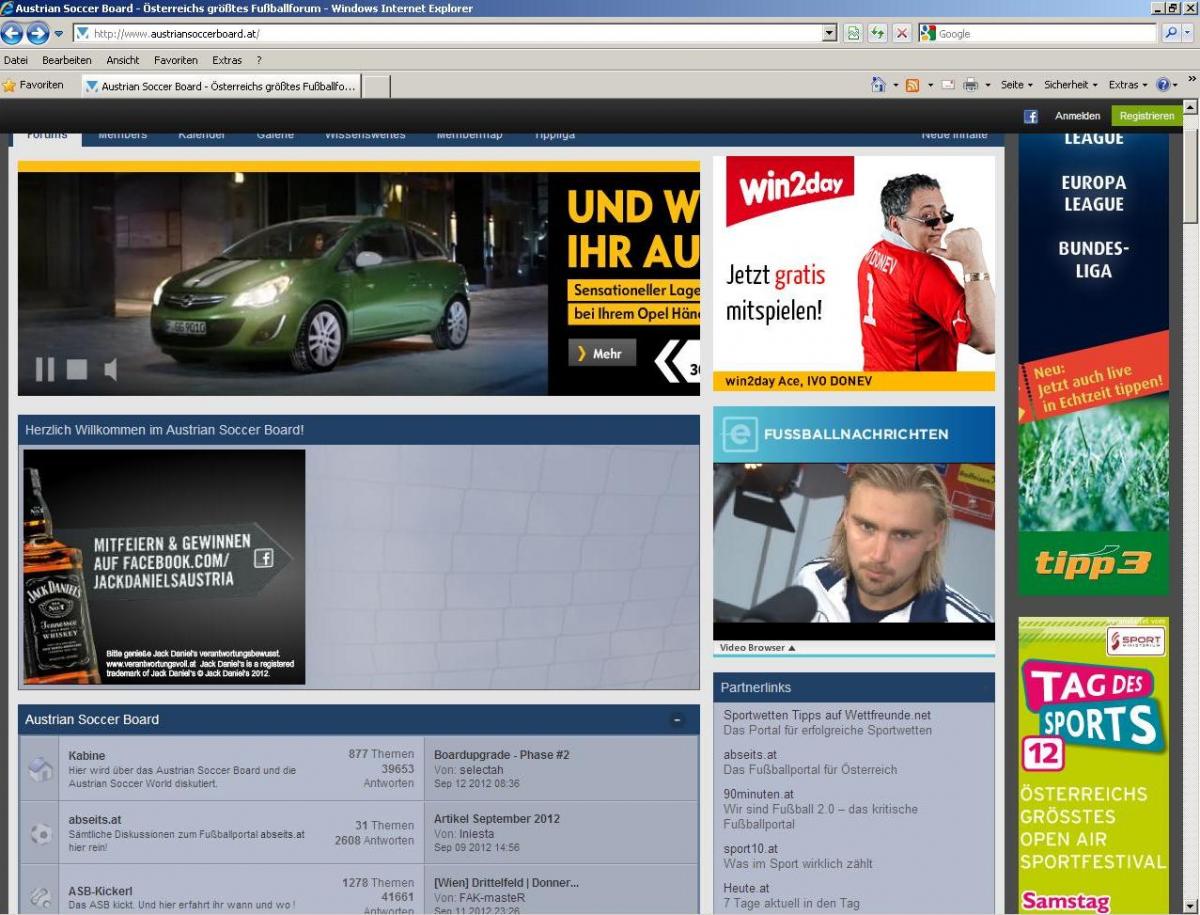Open the Datei menu
This screenshot has height=915, width=1200.
(x=16, y=60)
